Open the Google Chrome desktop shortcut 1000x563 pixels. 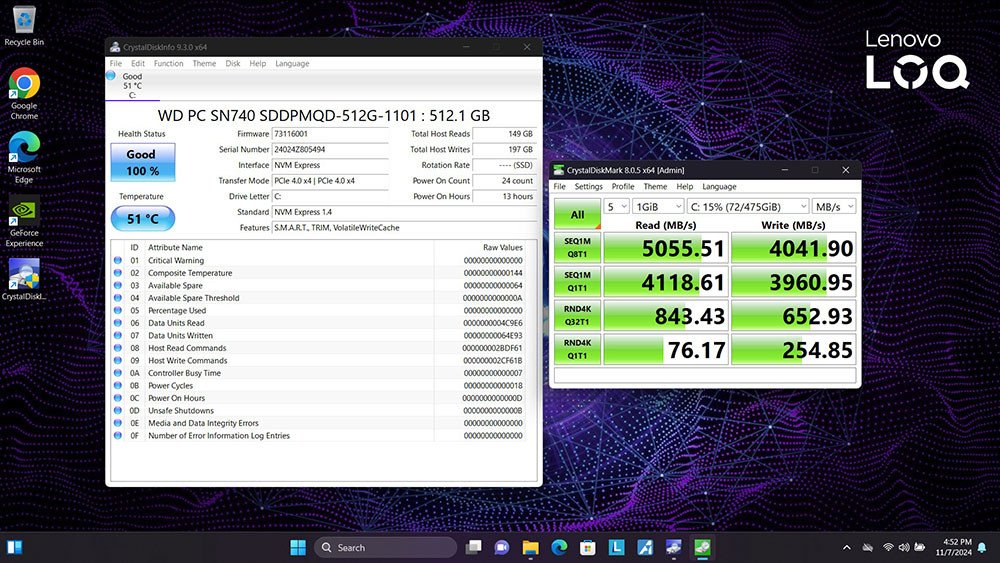tap(24, 94)
